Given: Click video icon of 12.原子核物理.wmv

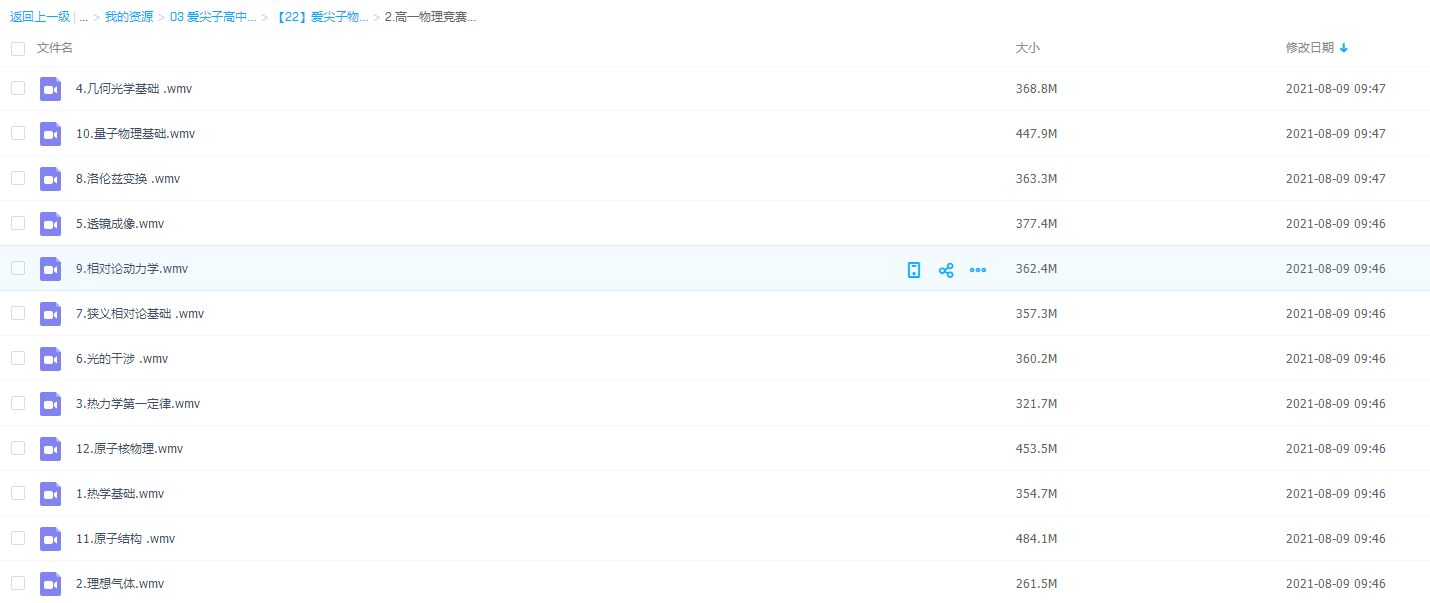Looking at the screenshot, I should 51,449.
